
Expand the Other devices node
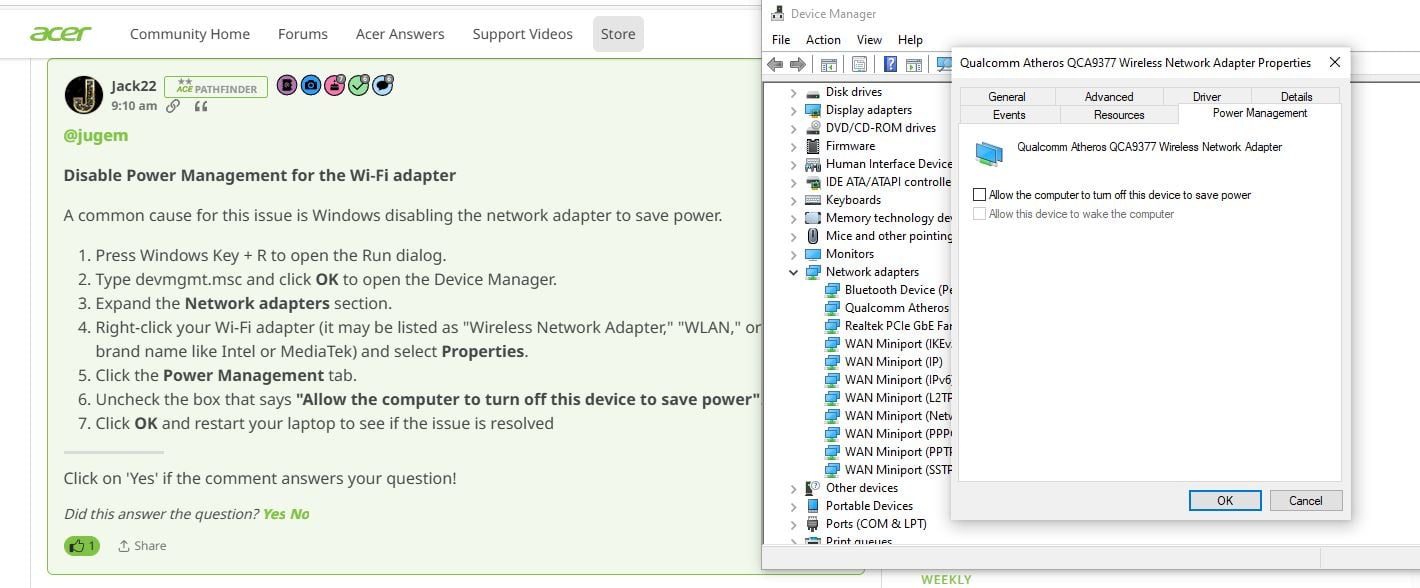(x=793, y=488)
